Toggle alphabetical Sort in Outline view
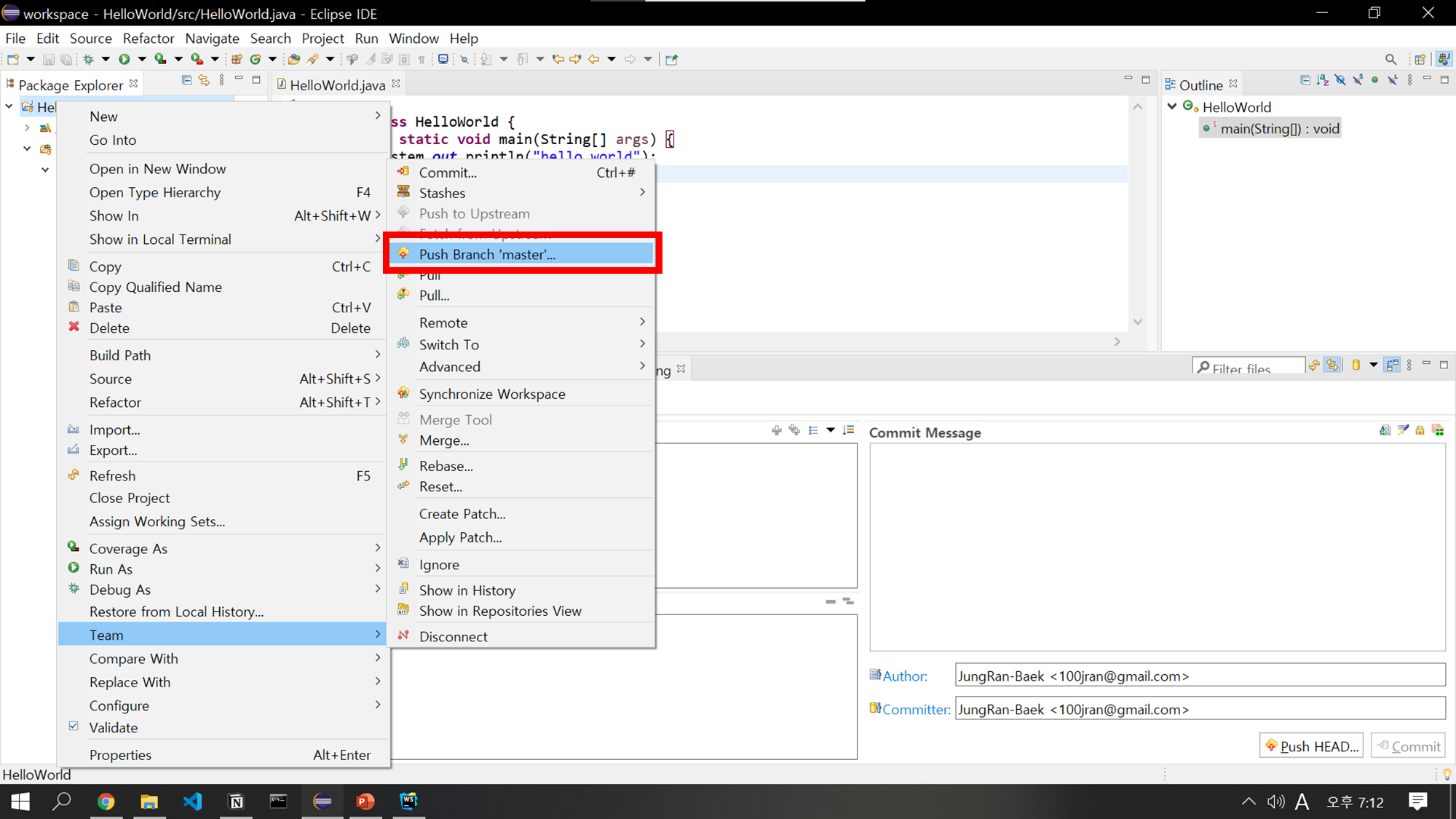 pos(1322,80)
